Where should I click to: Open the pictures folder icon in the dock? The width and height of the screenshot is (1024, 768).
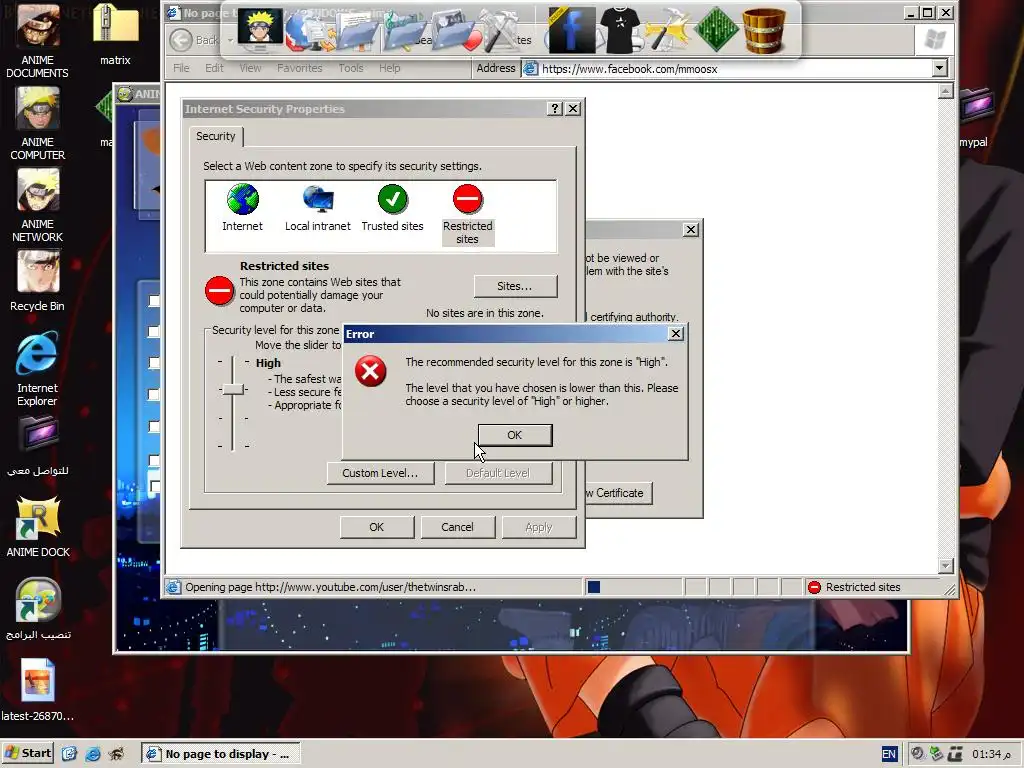pyautogui.click(x=455, y=31)
